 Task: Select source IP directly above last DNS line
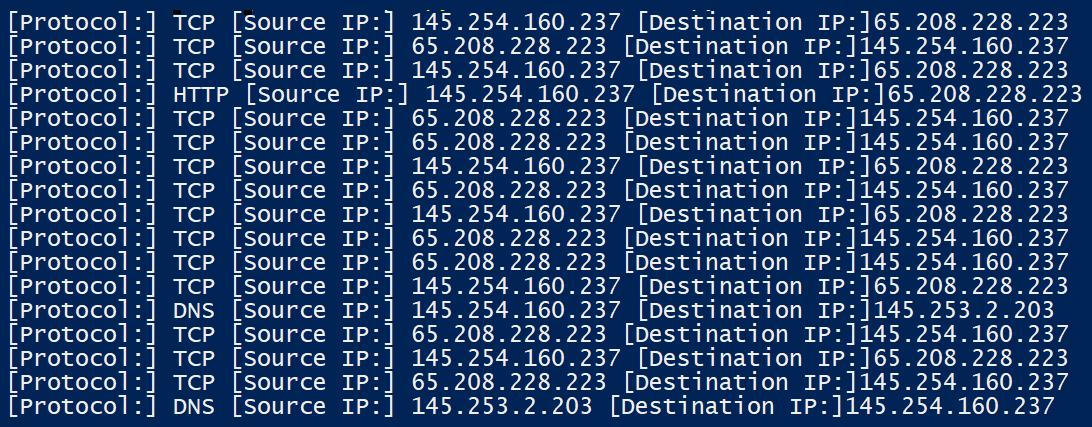coord(508,382)
